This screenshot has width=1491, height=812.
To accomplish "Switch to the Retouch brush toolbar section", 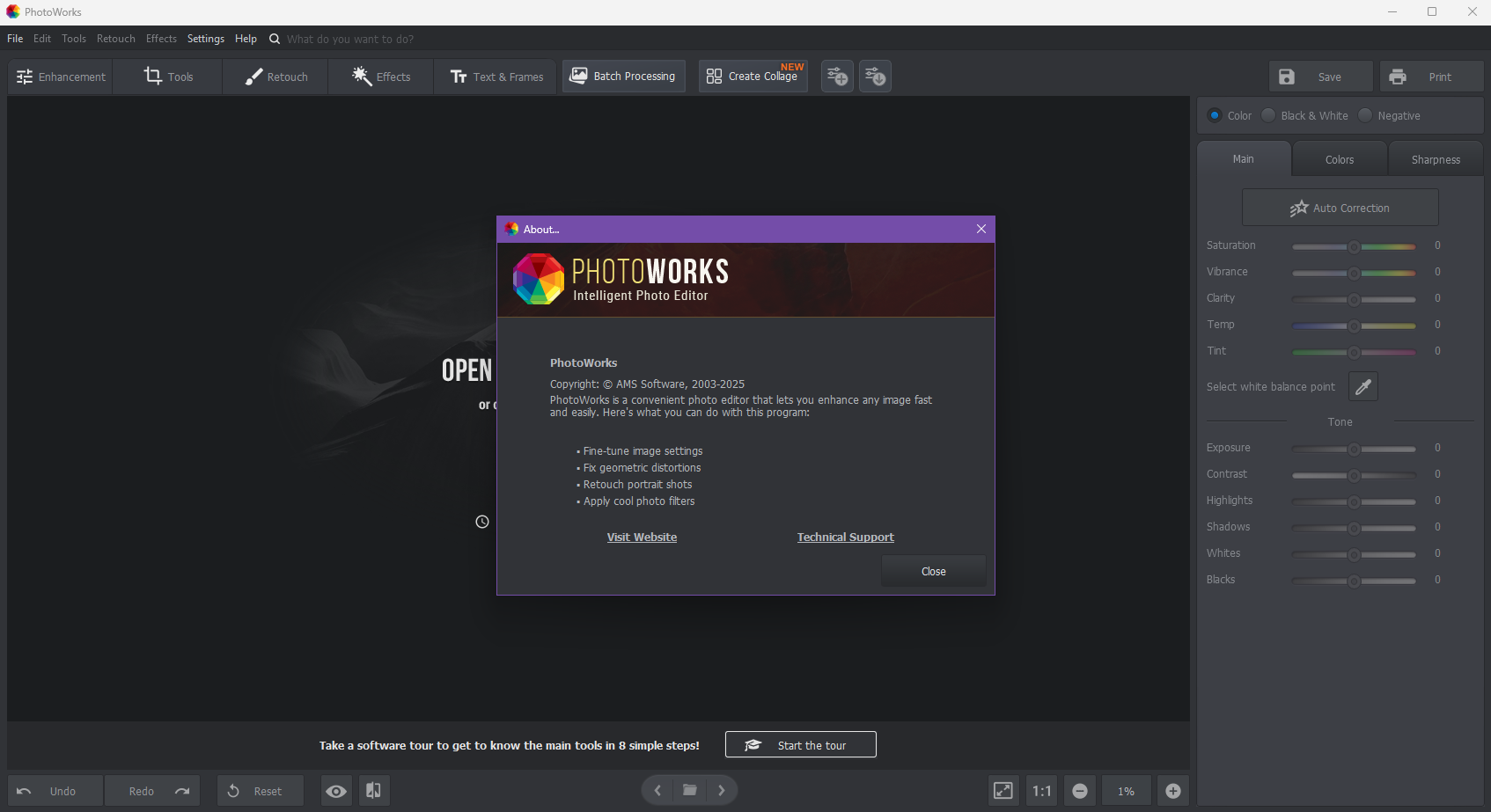I will tap(275, 77).
